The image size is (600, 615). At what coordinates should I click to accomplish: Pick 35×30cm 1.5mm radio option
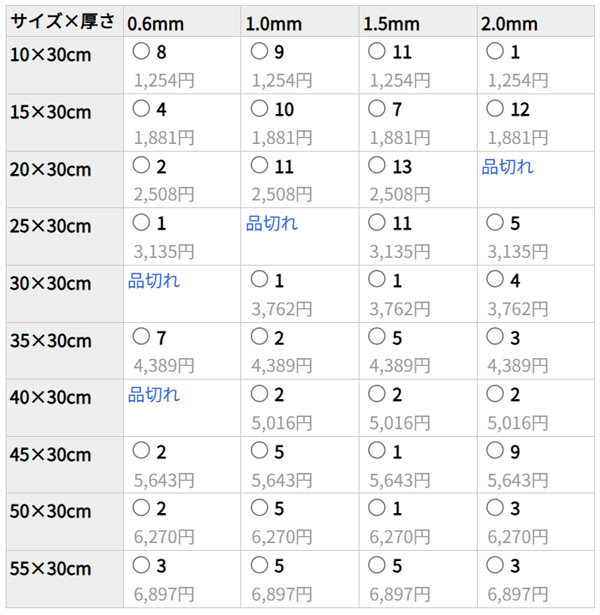coord(377,338)
